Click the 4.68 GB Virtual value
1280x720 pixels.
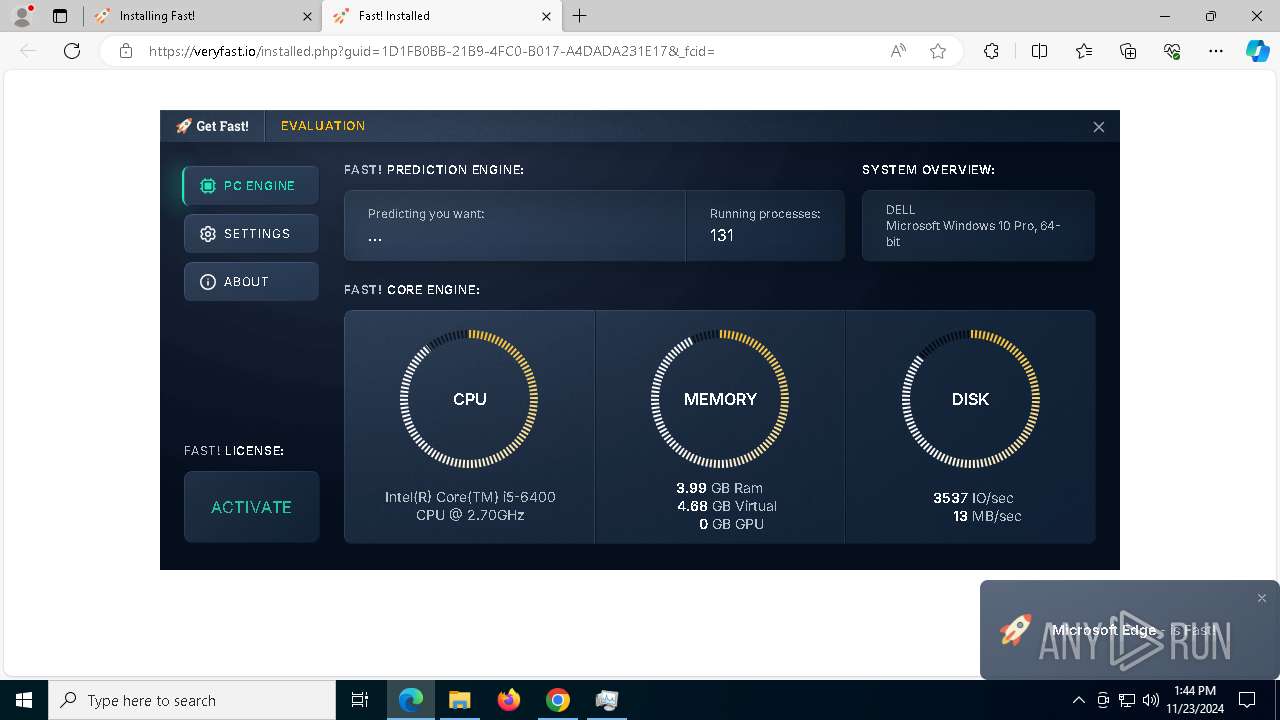727,506
